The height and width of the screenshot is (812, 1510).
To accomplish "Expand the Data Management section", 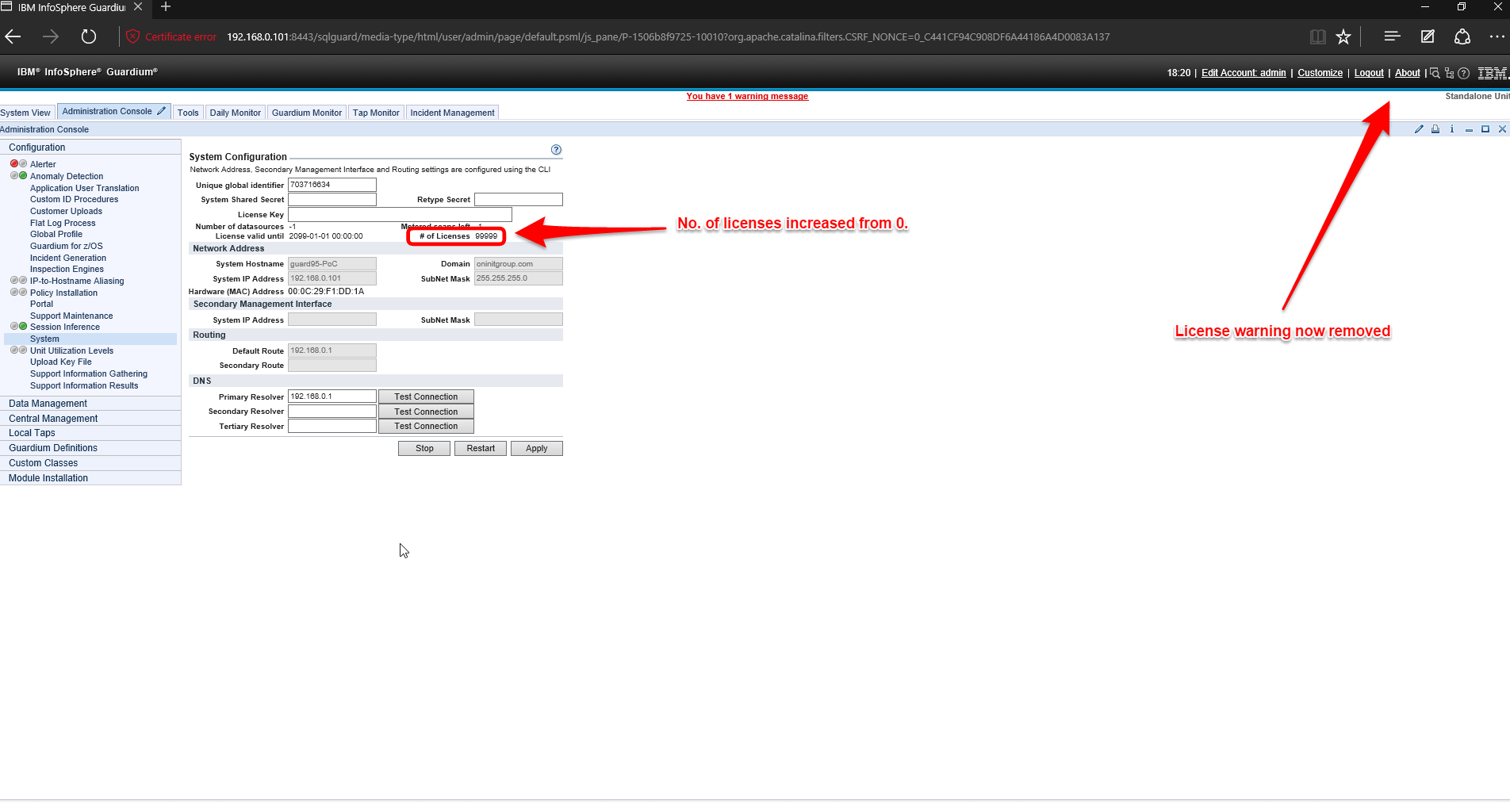I will tap(48, 404).
